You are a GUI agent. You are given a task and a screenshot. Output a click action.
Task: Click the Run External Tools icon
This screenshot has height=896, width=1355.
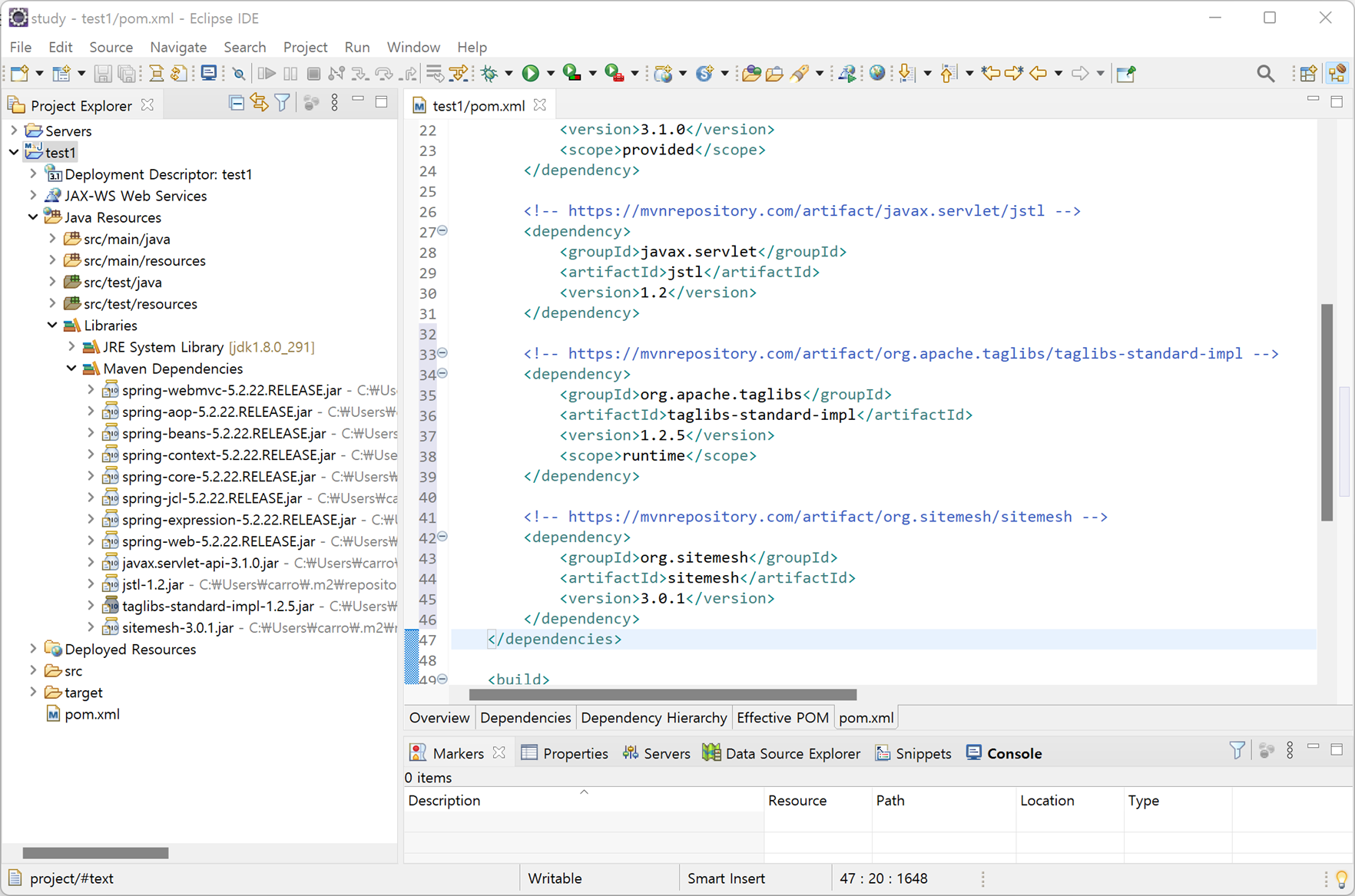pos(614,74)
